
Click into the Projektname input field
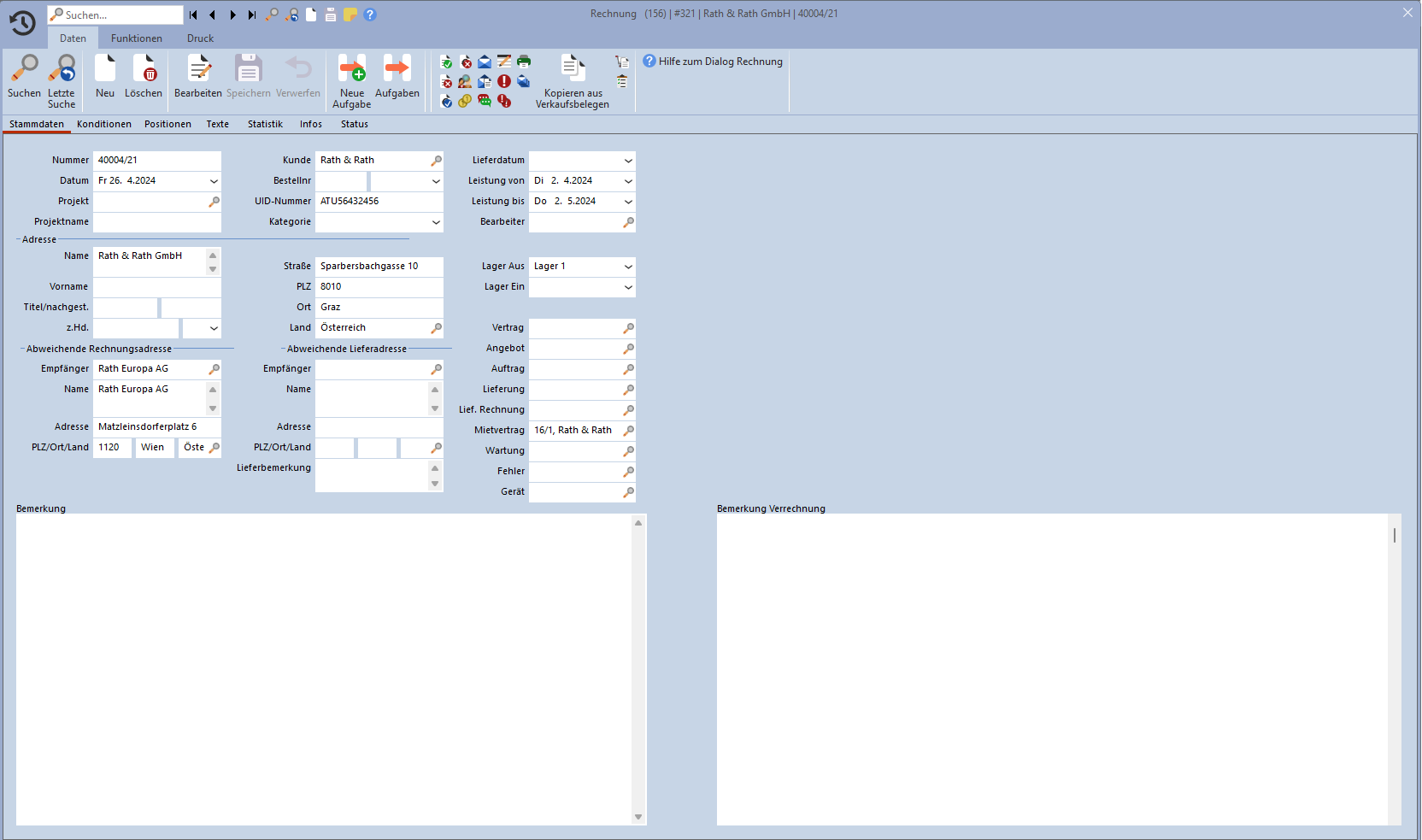pyautogui.click(x=156, y=222)
